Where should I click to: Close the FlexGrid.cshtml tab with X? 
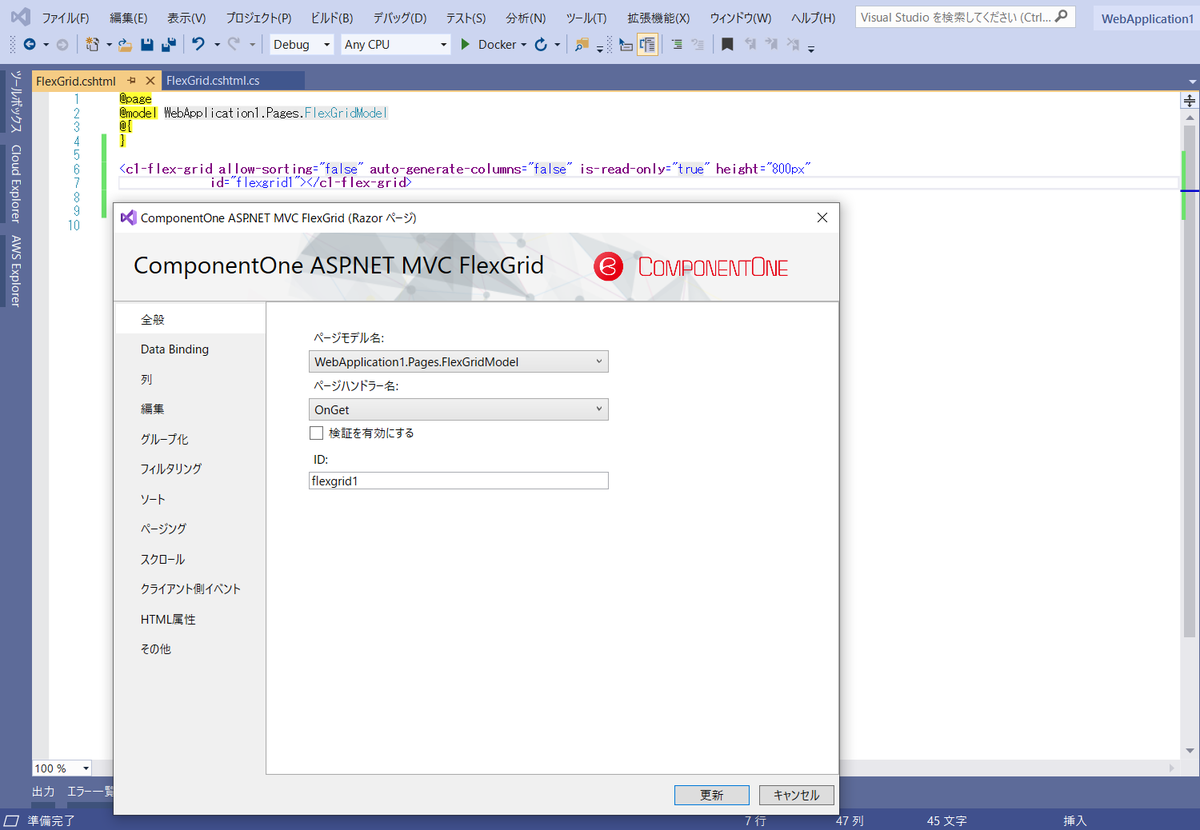(150, 81)
